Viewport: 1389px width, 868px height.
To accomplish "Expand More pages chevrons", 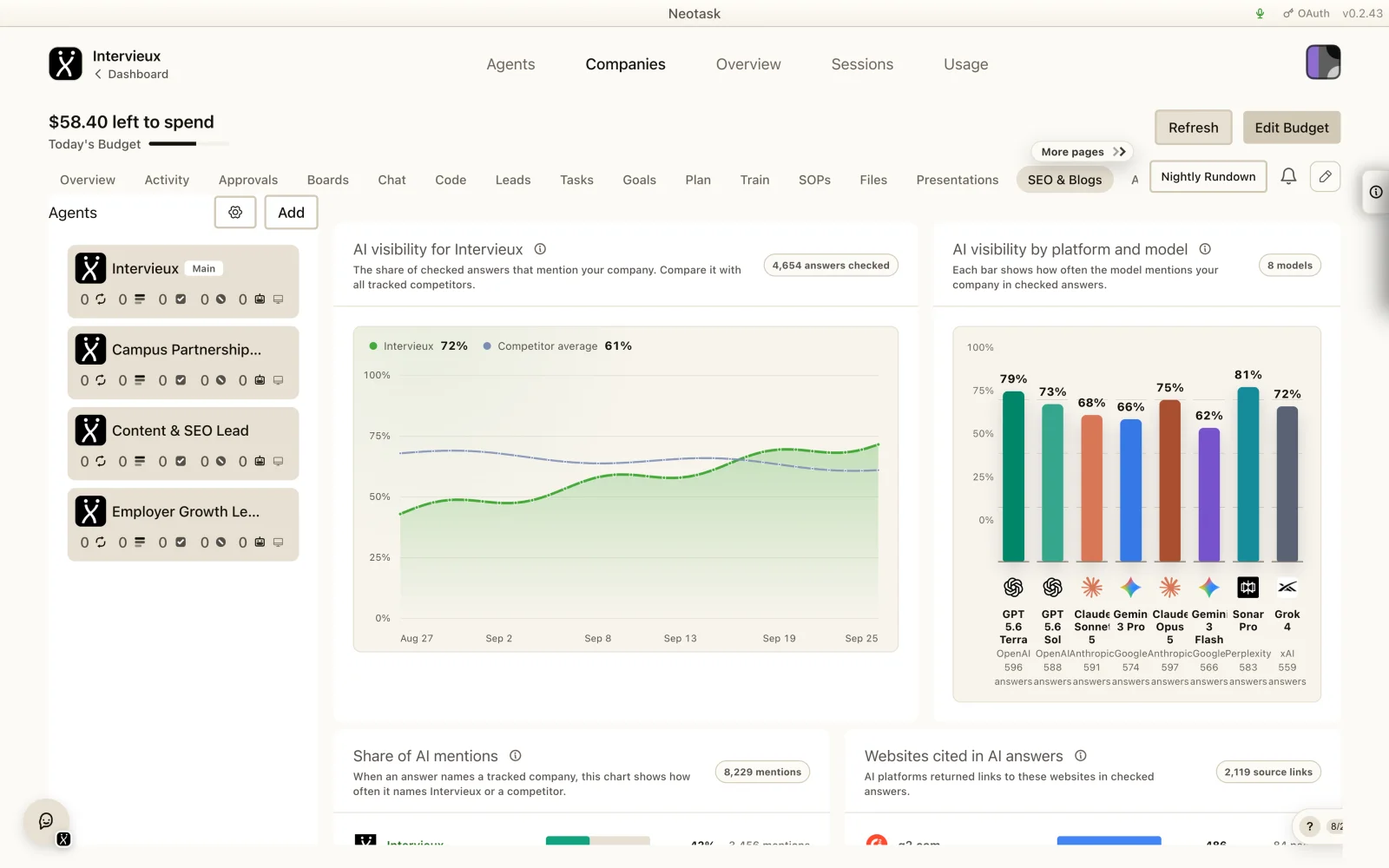I will (x=1119, y=152).
